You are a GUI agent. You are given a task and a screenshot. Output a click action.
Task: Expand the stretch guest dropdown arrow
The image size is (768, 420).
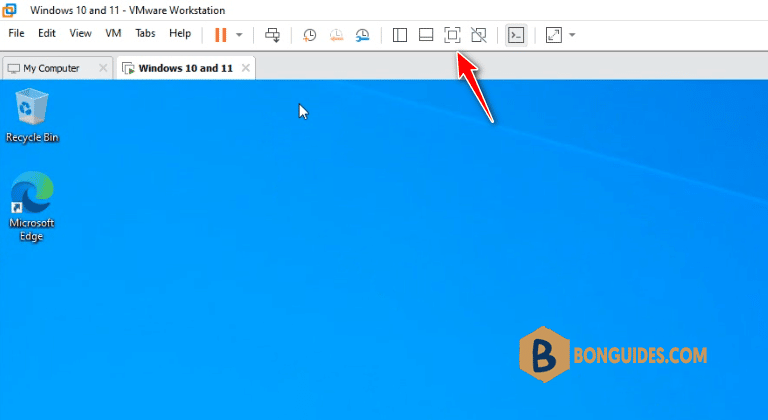(572, 35)
